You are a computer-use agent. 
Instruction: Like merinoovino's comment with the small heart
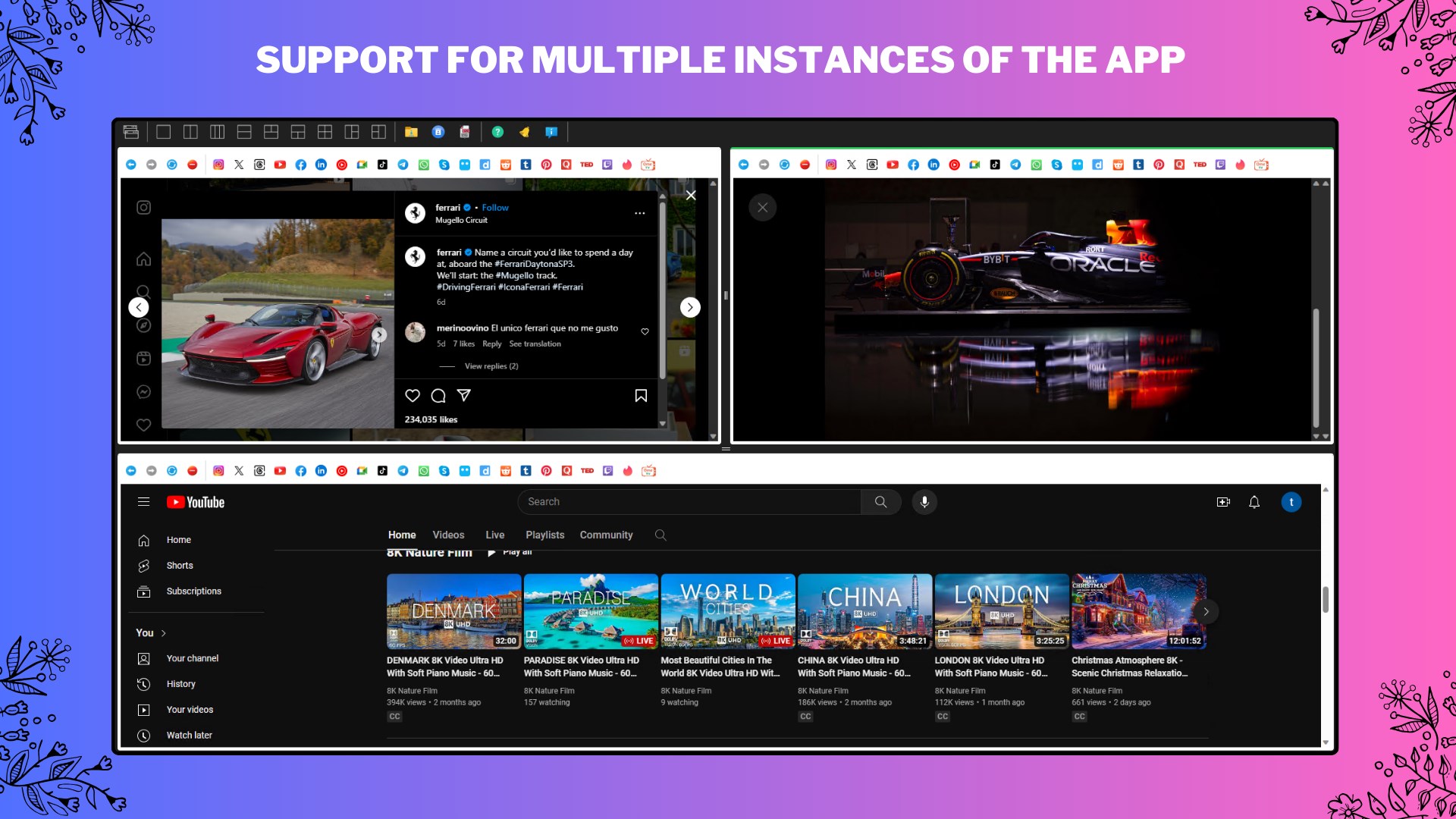645,331
